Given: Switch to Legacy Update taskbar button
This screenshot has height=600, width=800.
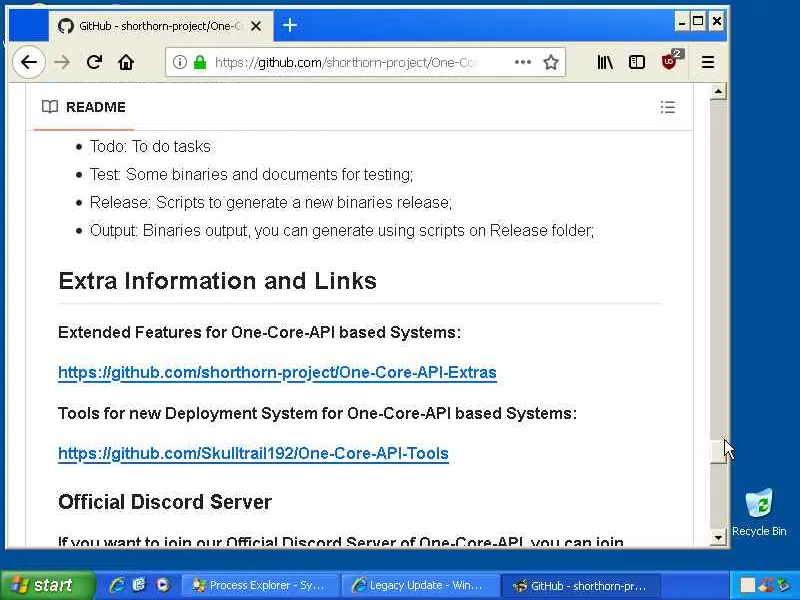Looking at the screenshot, I should click(x=419, y=585).
